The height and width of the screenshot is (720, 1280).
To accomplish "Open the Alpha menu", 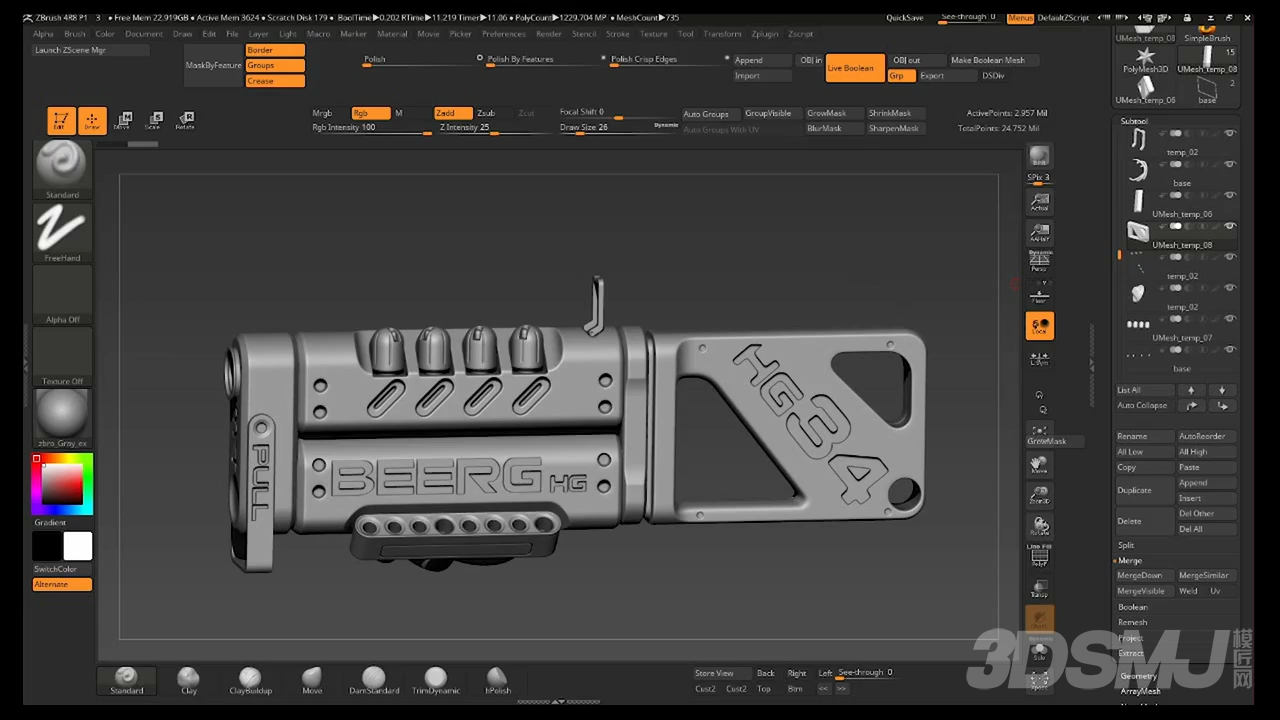I will coord(43,34).
